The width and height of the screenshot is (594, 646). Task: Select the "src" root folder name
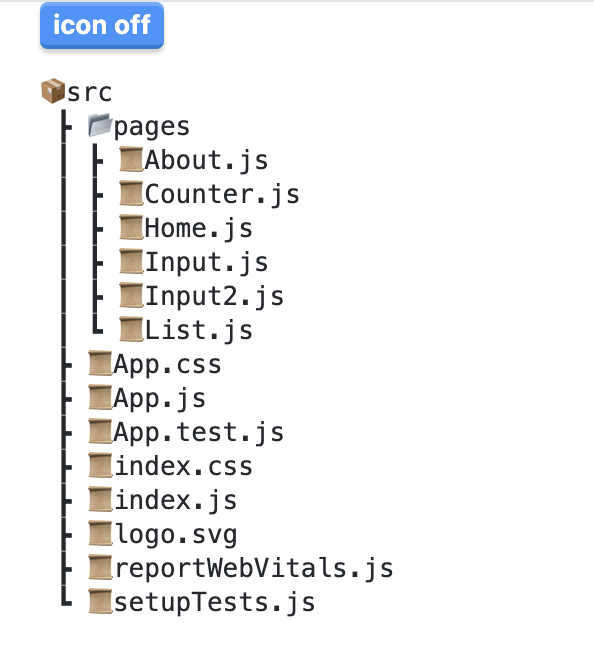89,92
